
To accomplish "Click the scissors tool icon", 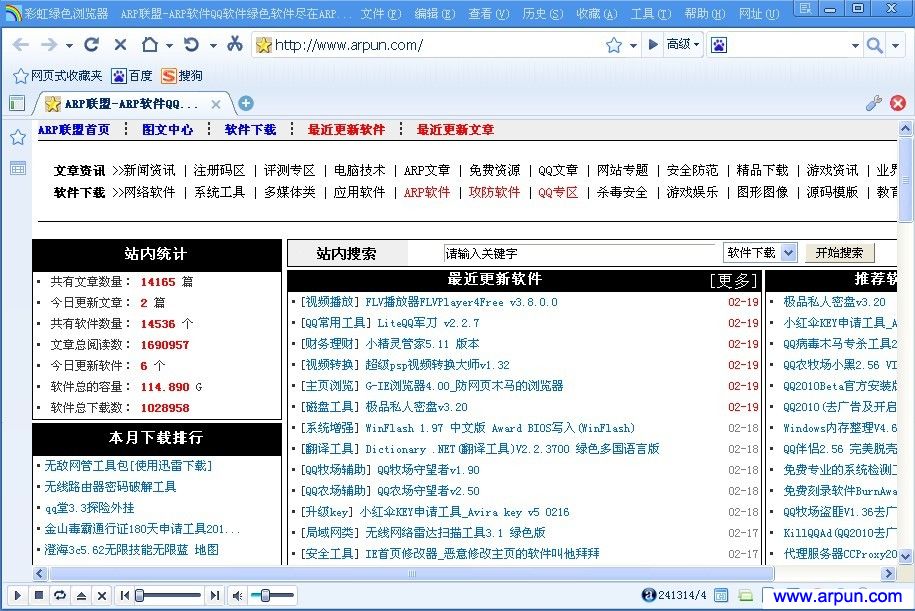I will (235, 44).
